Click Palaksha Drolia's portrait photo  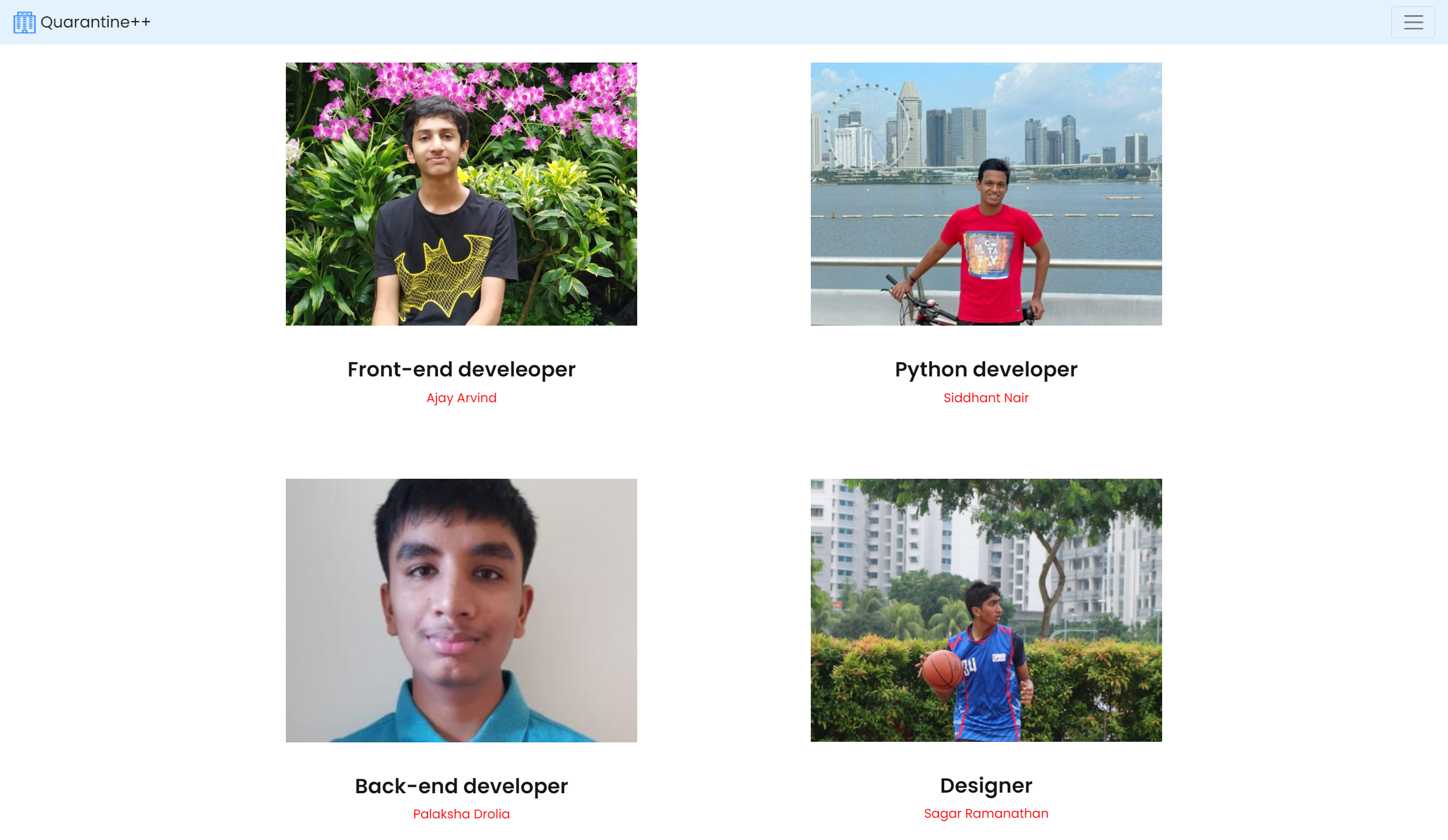pyautogui.click(x=461, y=610)
